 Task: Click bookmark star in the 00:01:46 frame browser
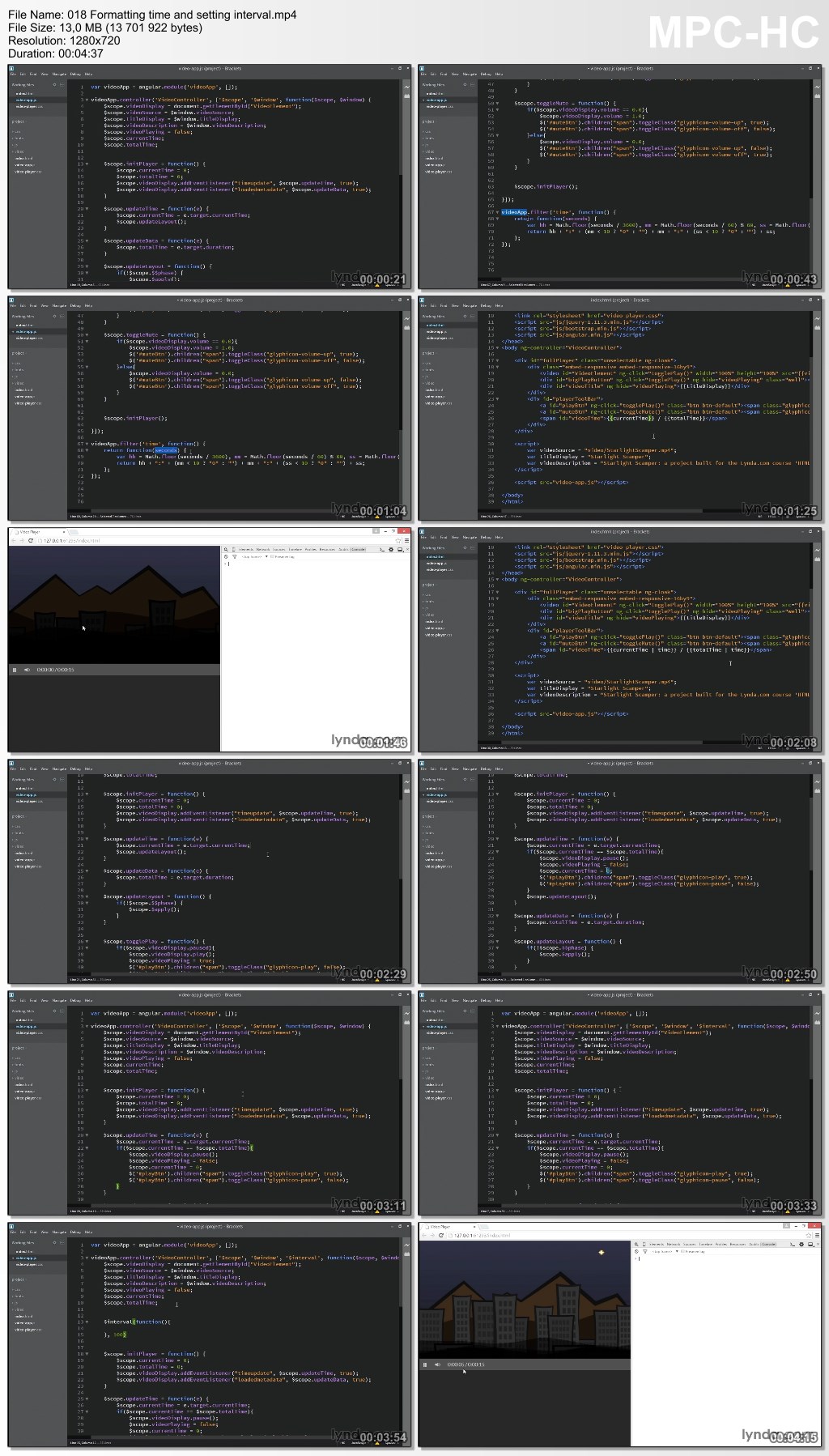[x=398, y=540]
